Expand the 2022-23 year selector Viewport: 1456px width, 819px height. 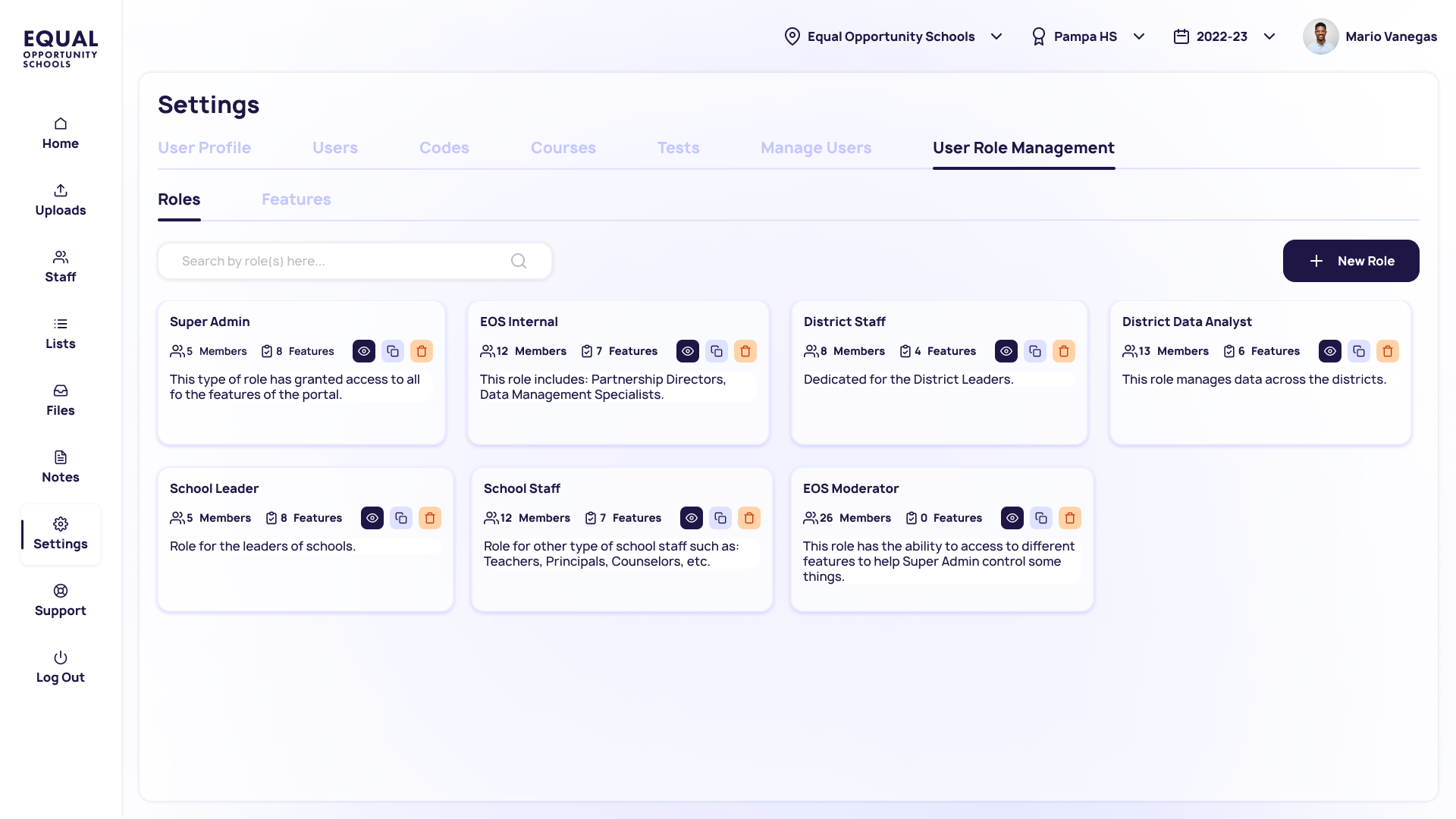point(1269,36)
